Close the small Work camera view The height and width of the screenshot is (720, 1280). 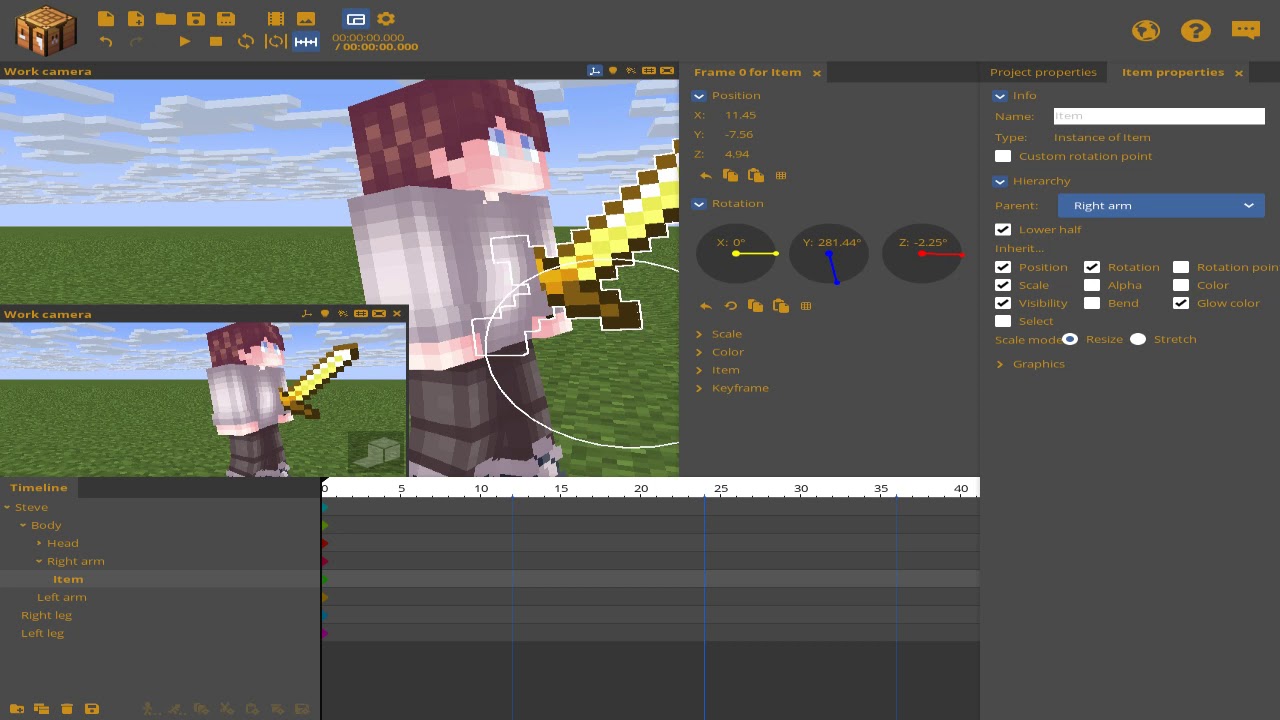(x=397, y=313)
